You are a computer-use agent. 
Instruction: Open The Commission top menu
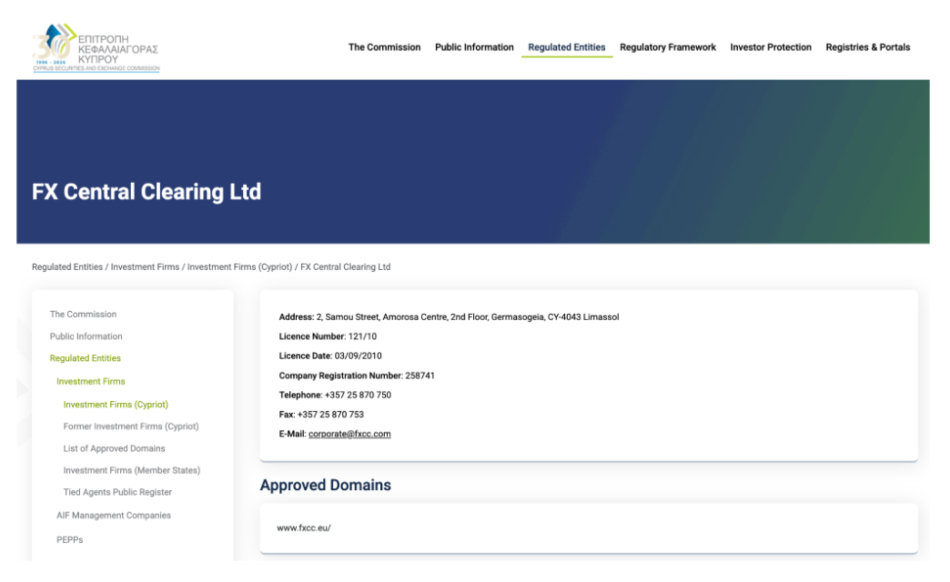pos(384,47)
